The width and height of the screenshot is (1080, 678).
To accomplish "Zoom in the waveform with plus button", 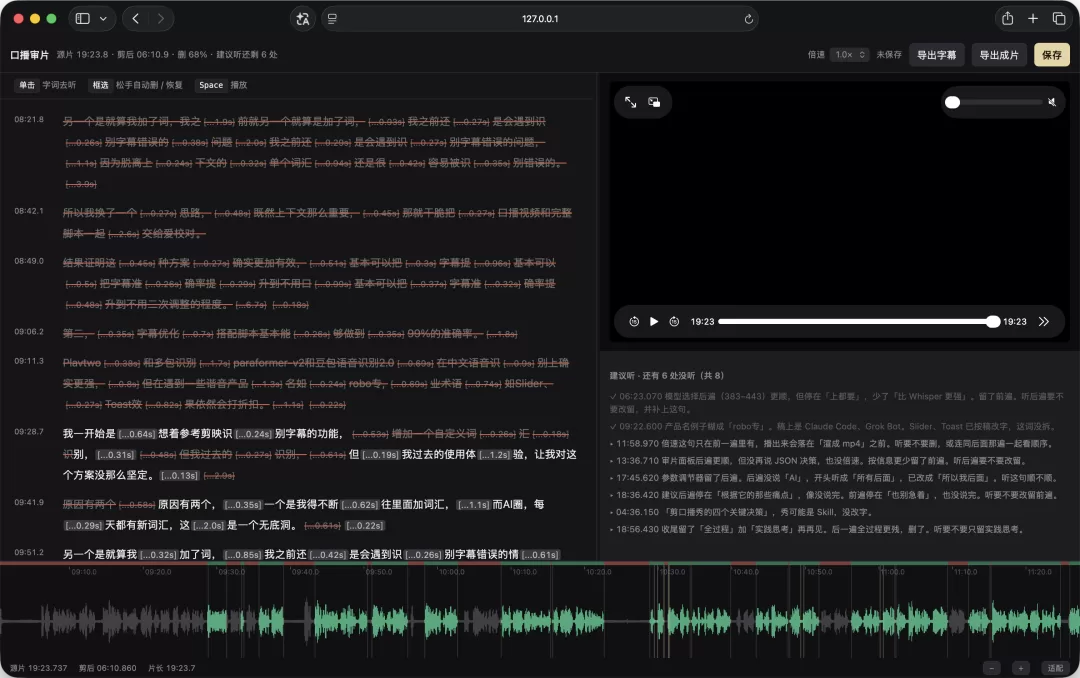I will click(x=1021, y=668).
